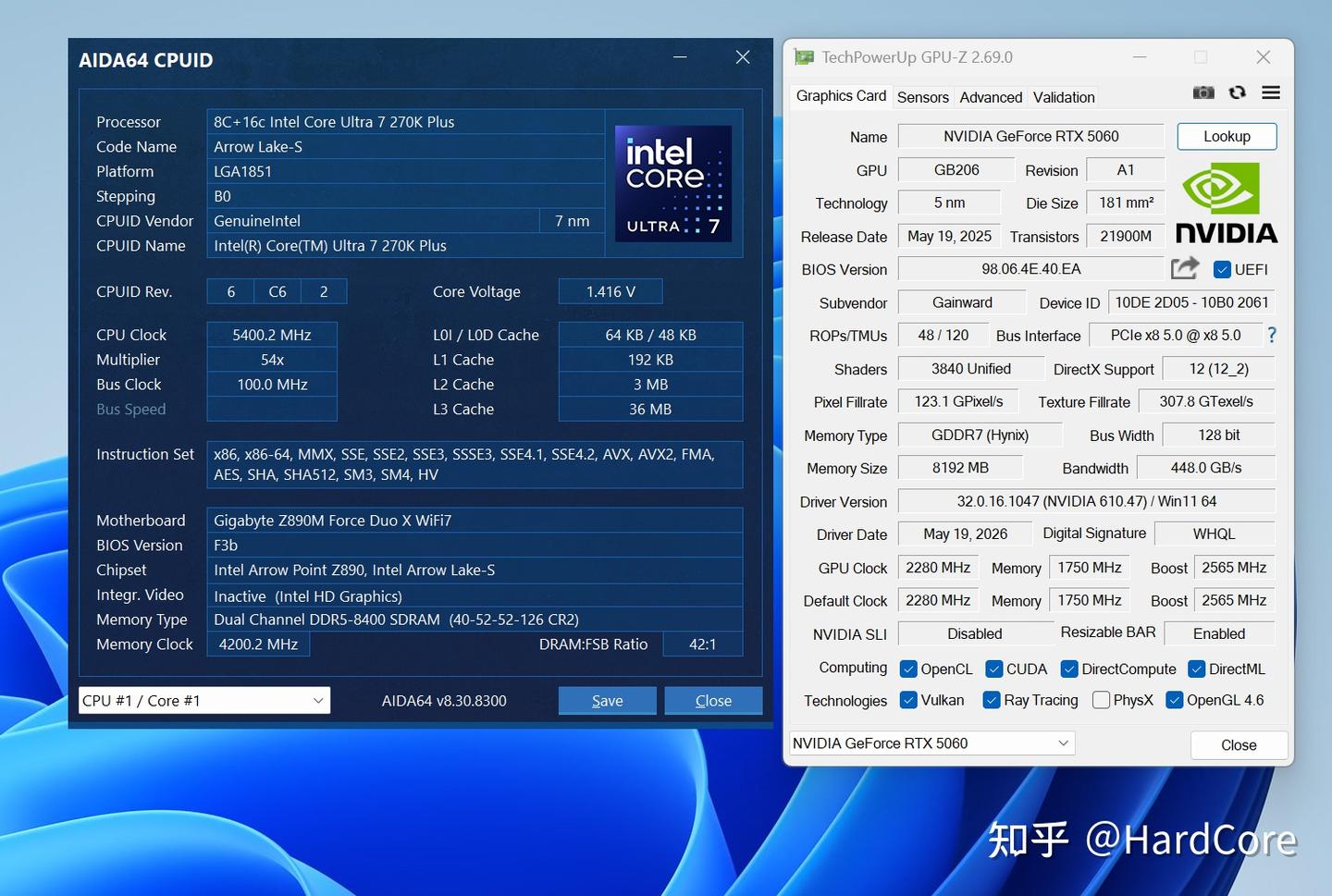This screenshot has width=1332, height=896.
Task: Click the Memory Type value Dual Channel DDR5-8400 SDRAM
Action: coord(475,620)
